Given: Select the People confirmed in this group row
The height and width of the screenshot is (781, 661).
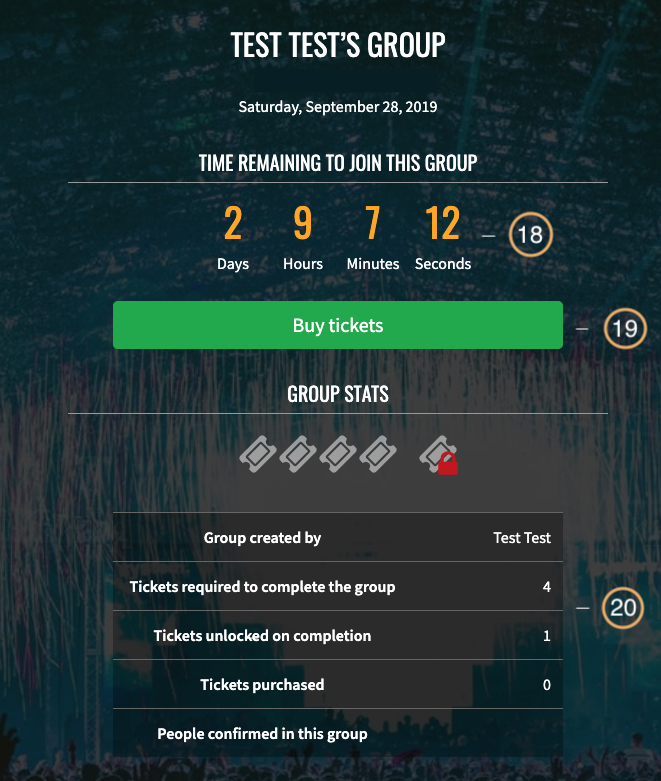Looking at the screenshot, I should point(338,733).
